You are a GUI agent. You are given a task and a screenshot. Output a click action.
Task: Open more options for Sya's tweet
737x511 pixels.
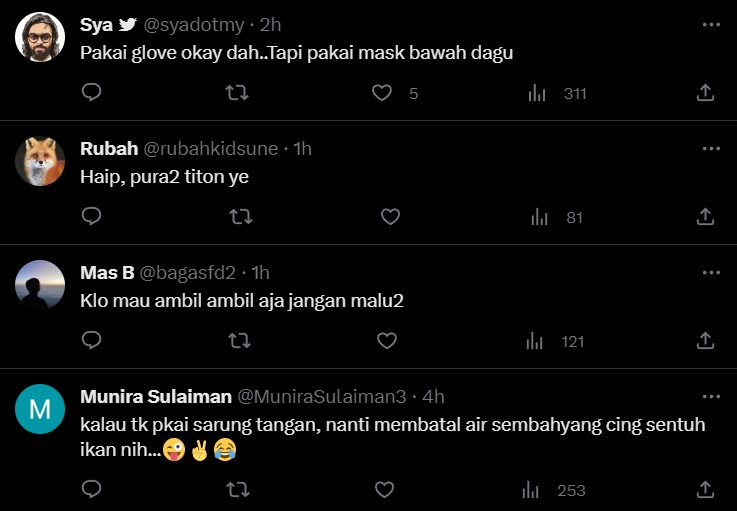pyautogui.click(x=711, y=25)
